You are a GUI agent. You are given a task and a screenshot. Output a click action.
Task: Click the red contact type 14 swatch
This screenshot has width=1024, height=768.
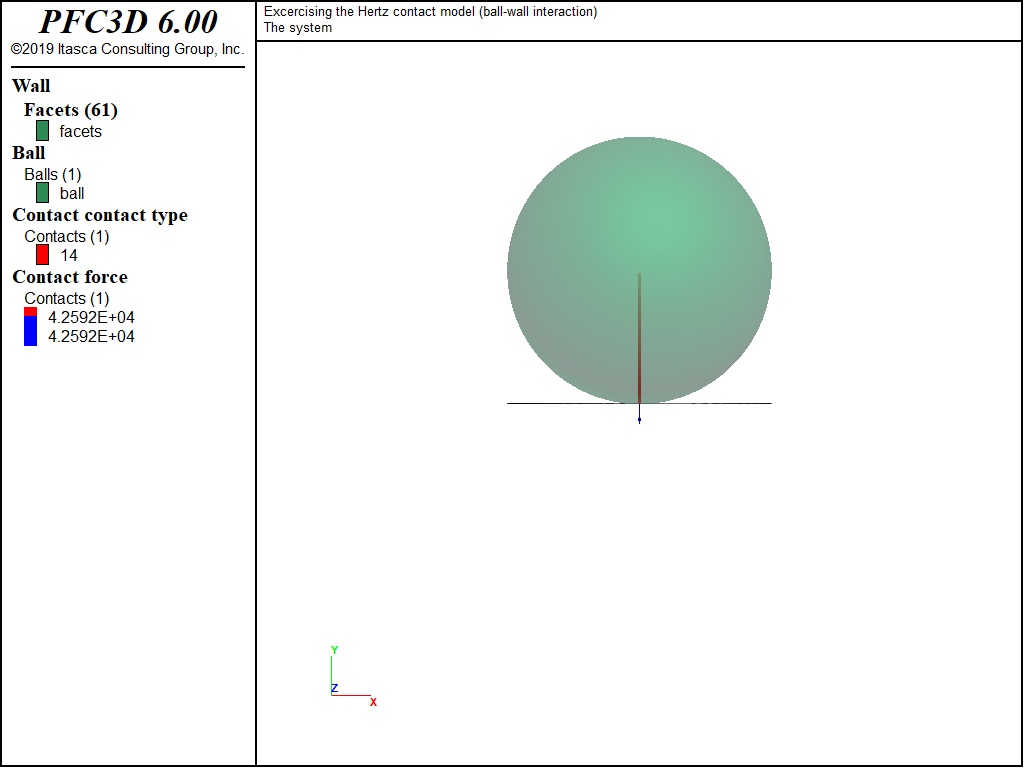tap(42, 255)
